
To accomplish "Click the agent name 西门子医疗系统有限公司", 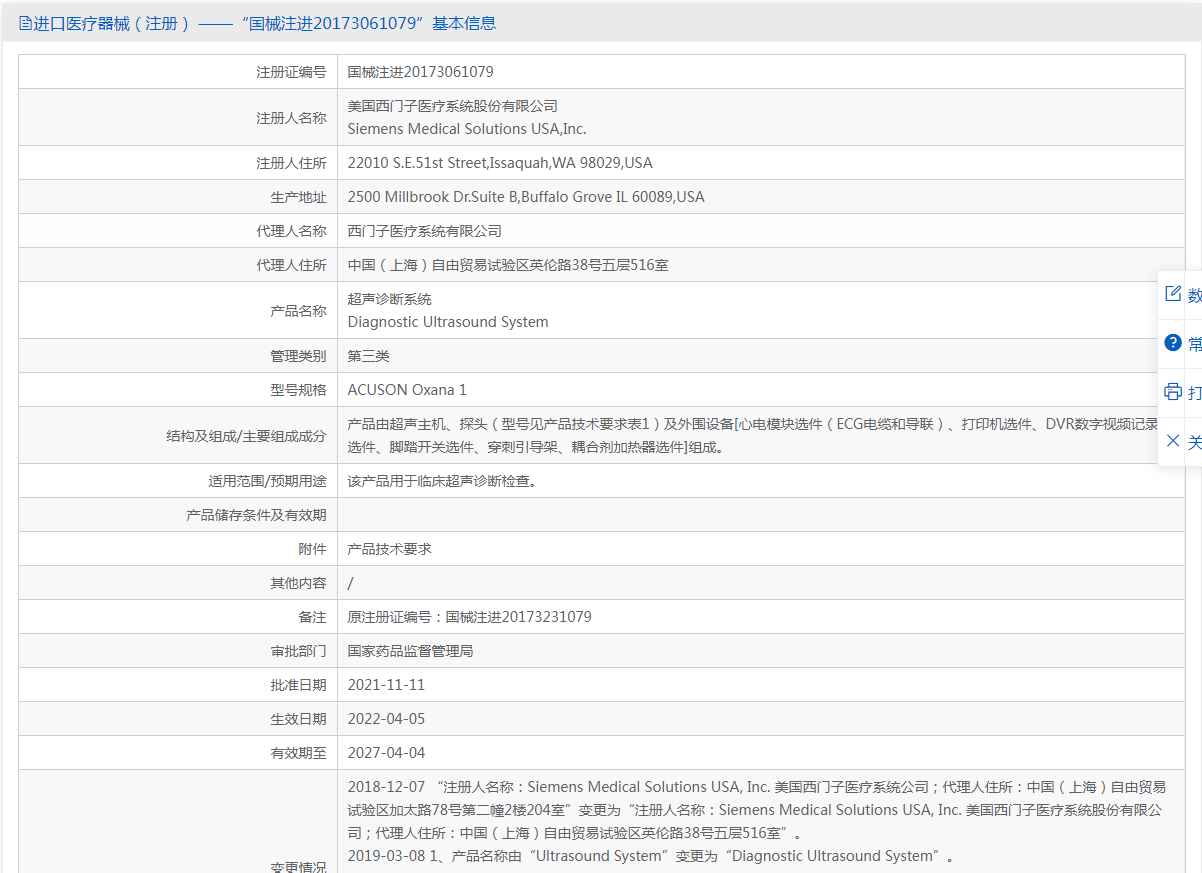I will click(x=424, y=231).
